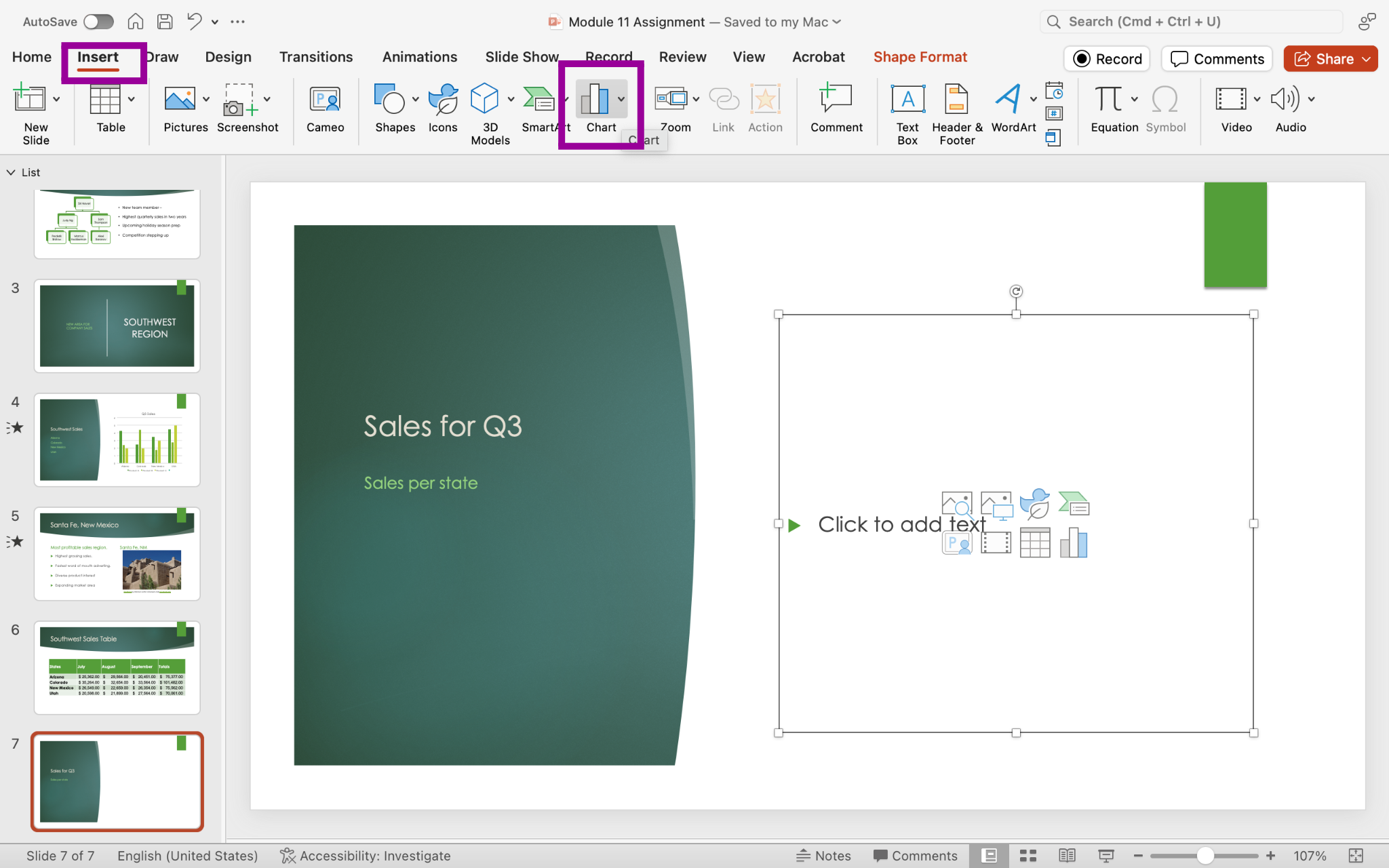Screen dimensions: 1389x868
Task: Open the Shapes gallery
Action: pyautogui.click(x=389, y=99)
